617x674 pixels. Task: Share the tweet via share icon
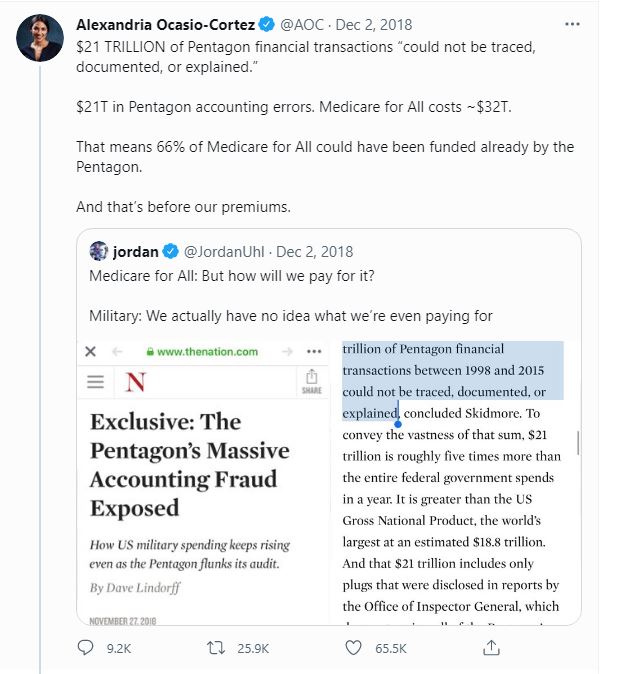pos(490,648)
